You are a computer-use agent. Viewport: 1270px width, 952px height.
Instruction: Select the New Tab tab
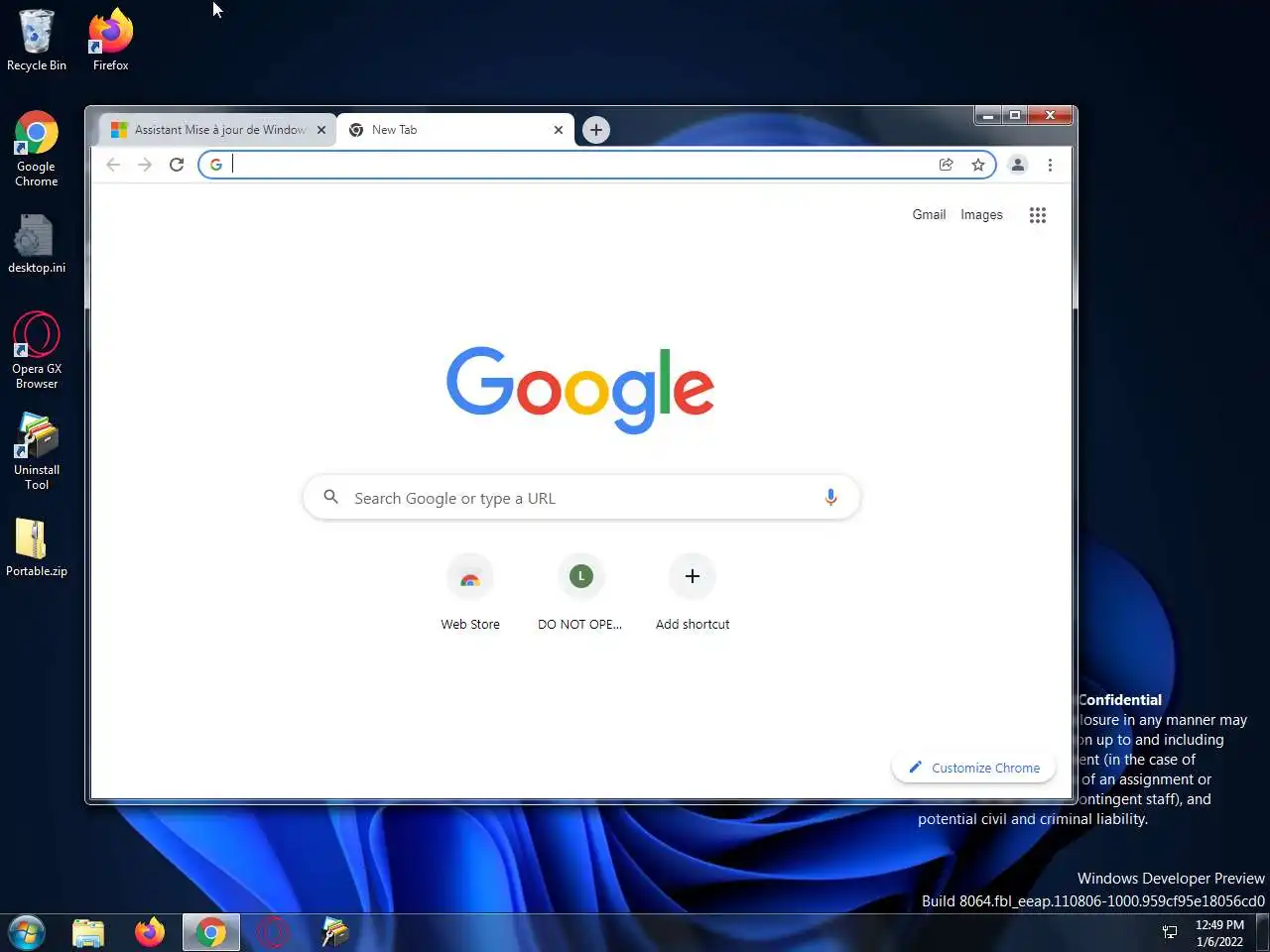[455, 130]
